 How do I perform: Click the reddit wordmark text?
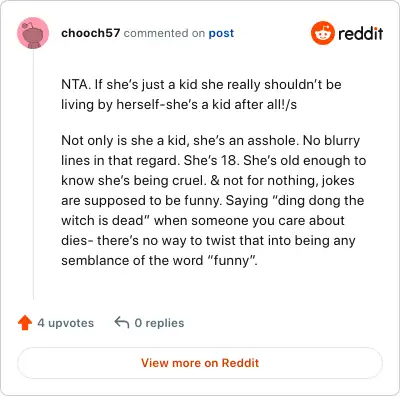pos(360,33)
